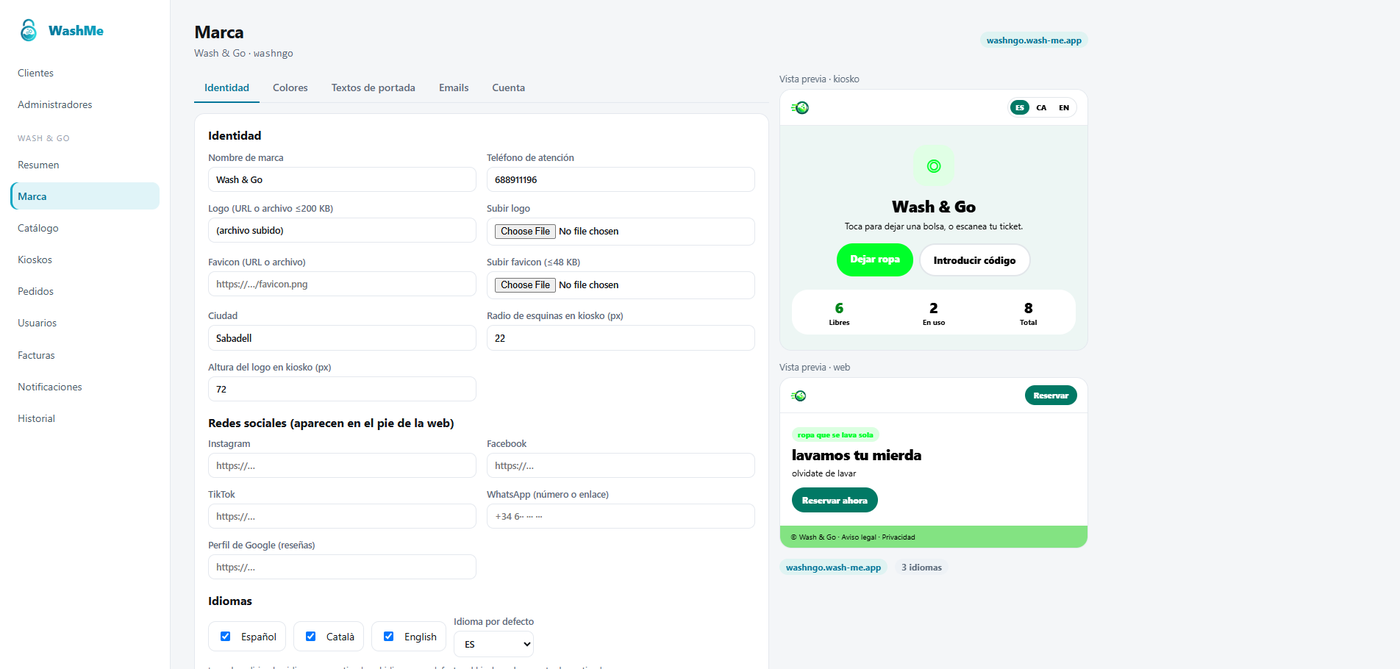Go to Usuarios in the sidebar

[85, 323]
